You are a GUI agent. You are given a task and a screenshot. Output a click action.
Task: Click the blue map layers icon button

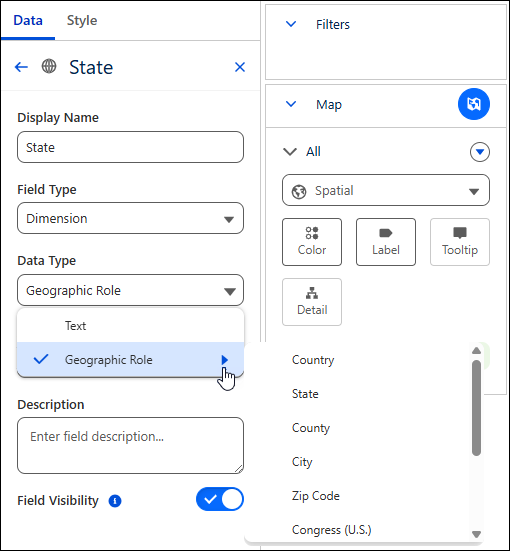473,104
